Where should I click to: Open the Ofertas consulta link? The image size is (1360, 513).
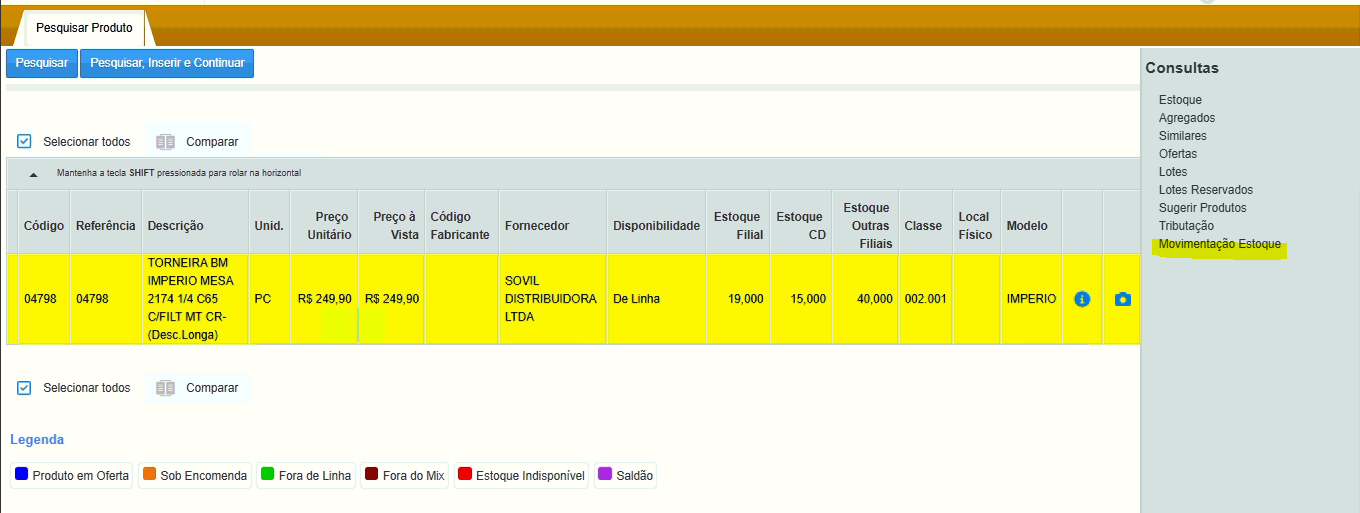(1178, 154)
